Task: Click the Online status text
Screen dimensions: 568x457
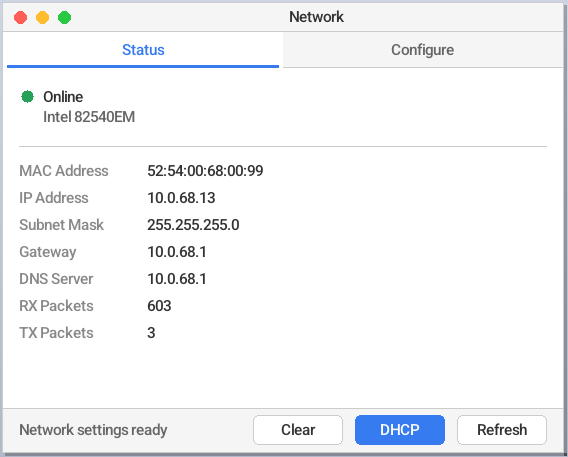Action: click(63, 97)
